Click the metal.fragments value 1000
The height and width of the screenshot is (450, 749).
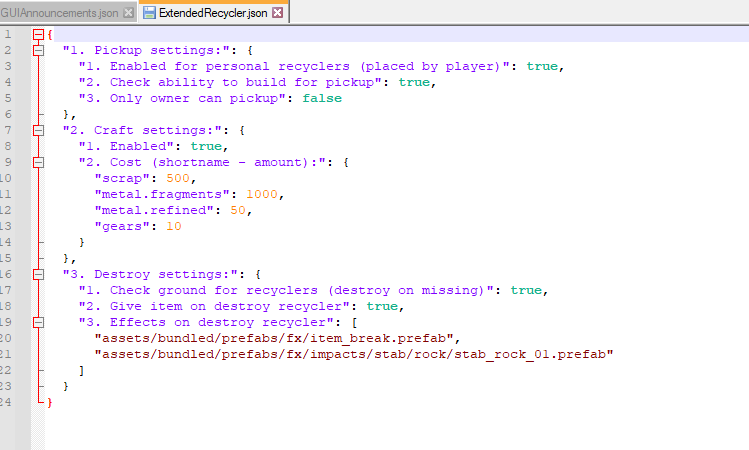point(262,194)
